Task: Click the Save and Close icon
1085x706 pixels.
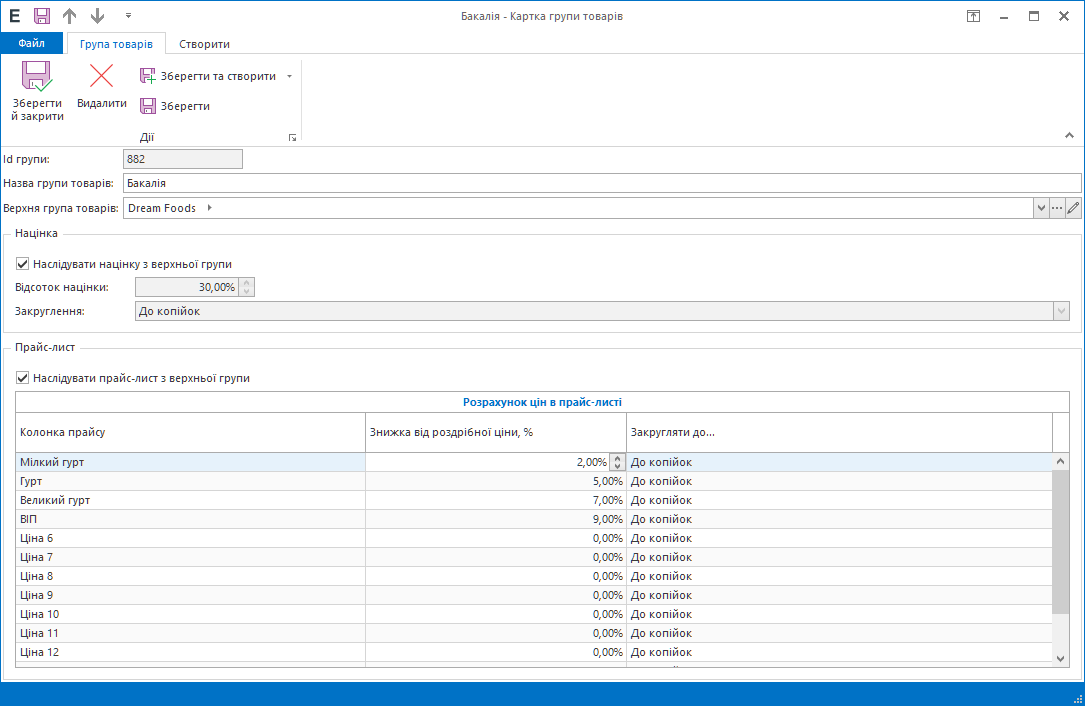Action: click(x=37, y=78)
